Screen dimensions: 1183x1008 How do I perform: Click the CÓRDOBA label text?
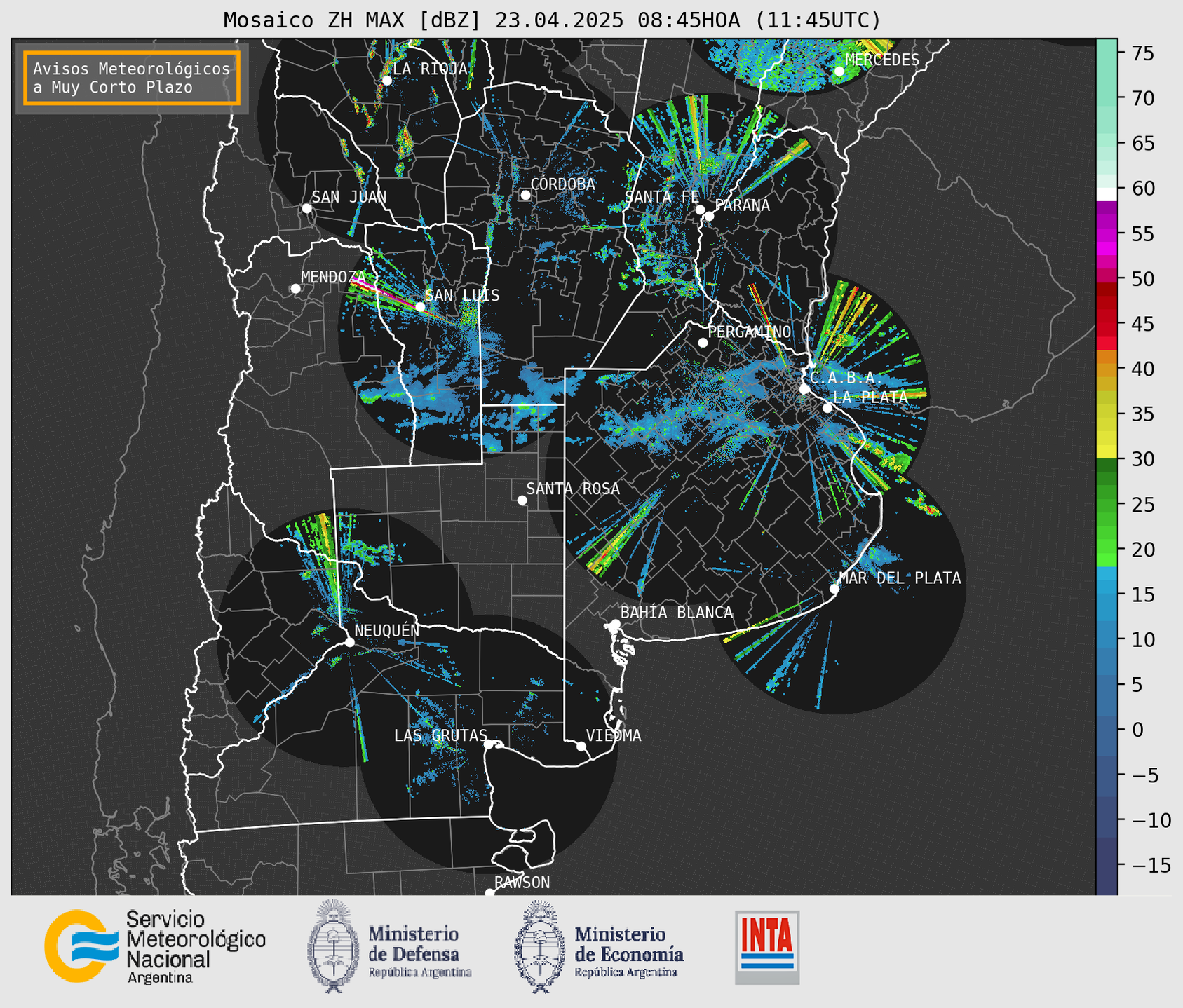(562, 184)
